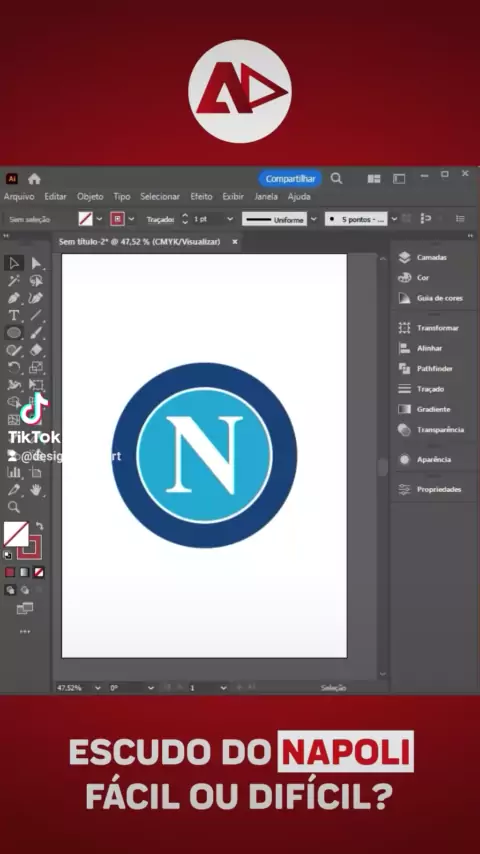Select the Width tool
Screen dimensions: 480x854
pos(14,385)
